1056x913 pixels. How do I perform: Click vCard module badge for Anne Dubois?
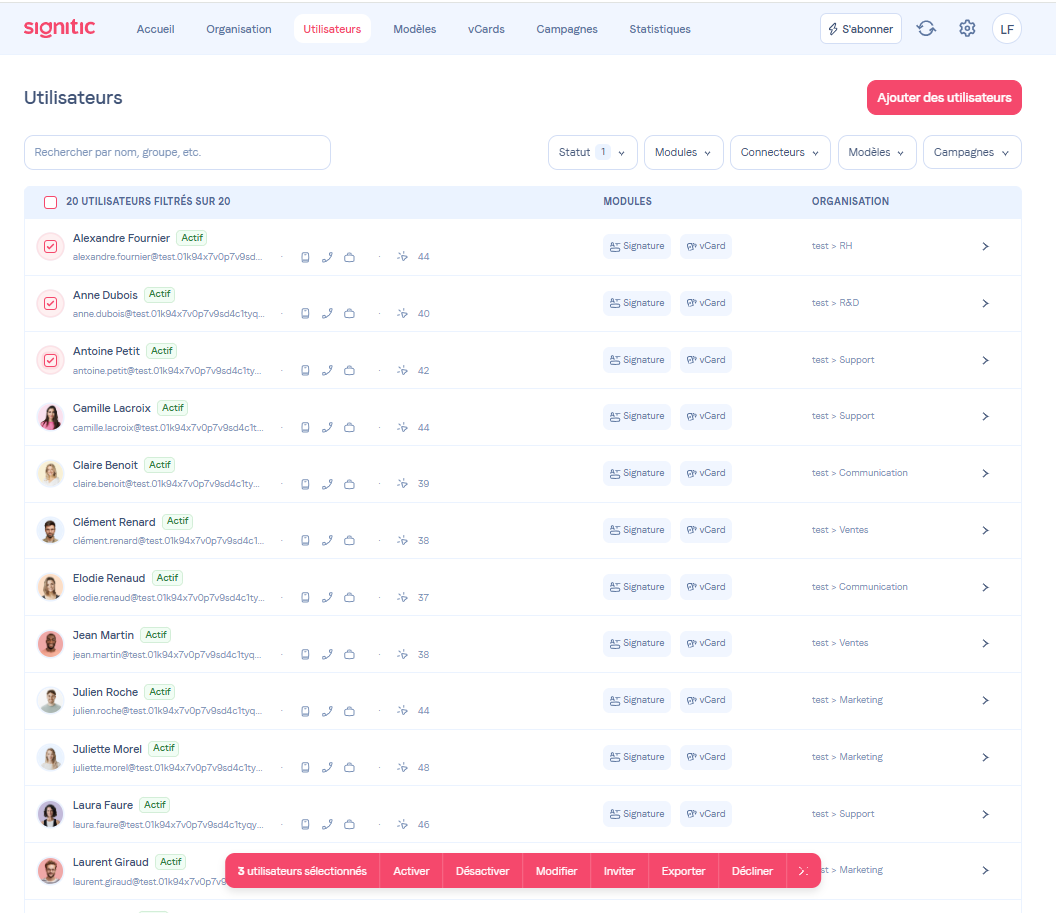click(x=706, y=303)
